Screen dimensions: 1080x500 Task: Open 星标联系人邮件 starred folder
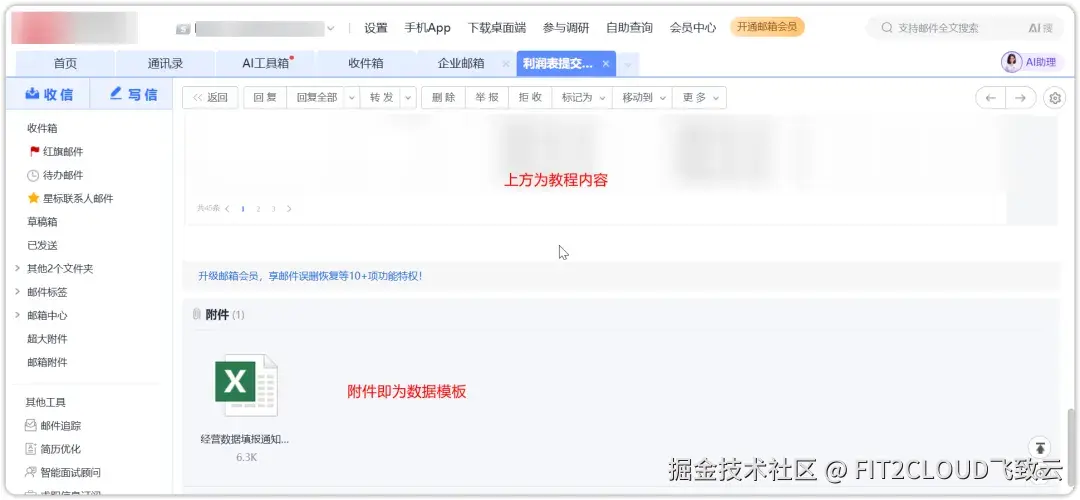(70, 198)
